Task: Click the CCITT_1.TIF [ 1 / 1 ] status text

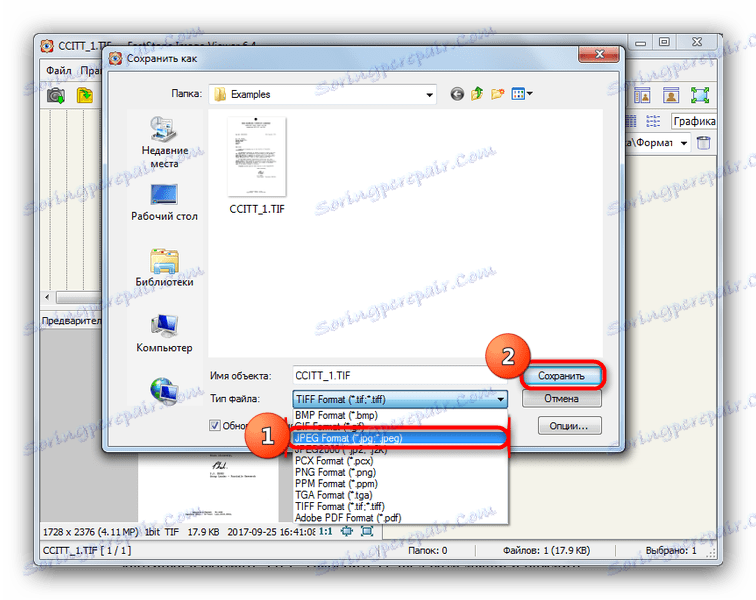Action: pos(87,550)
